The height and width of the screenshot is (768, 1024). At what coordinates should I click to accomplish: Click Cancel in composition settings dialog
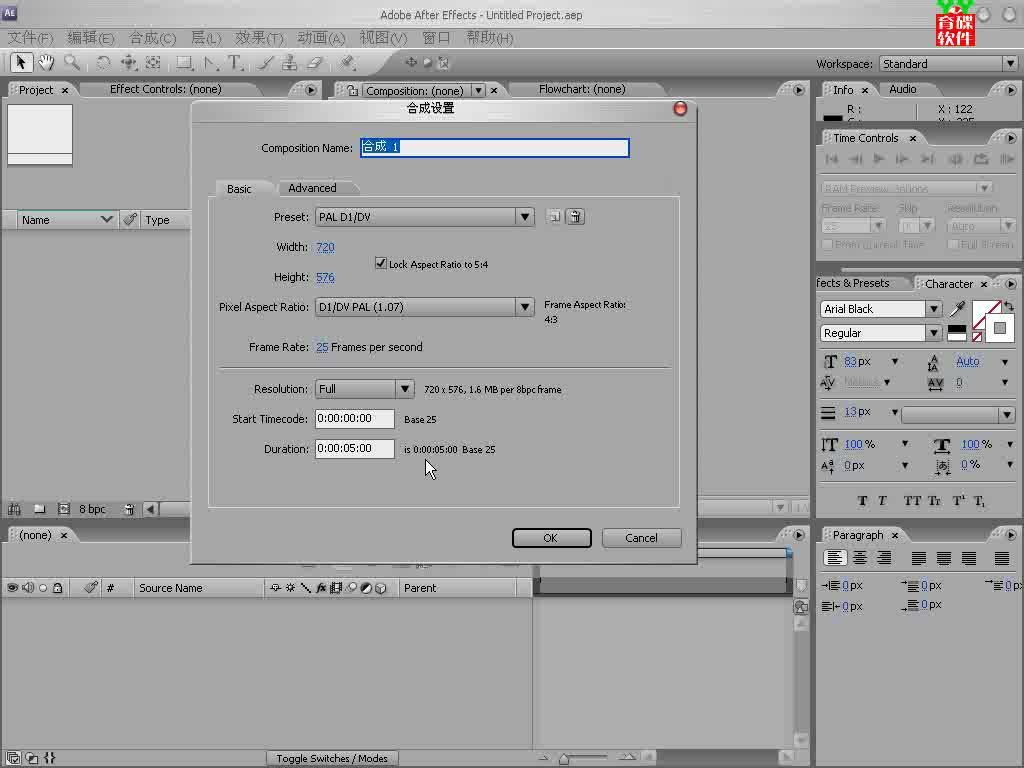pos(641,537)
